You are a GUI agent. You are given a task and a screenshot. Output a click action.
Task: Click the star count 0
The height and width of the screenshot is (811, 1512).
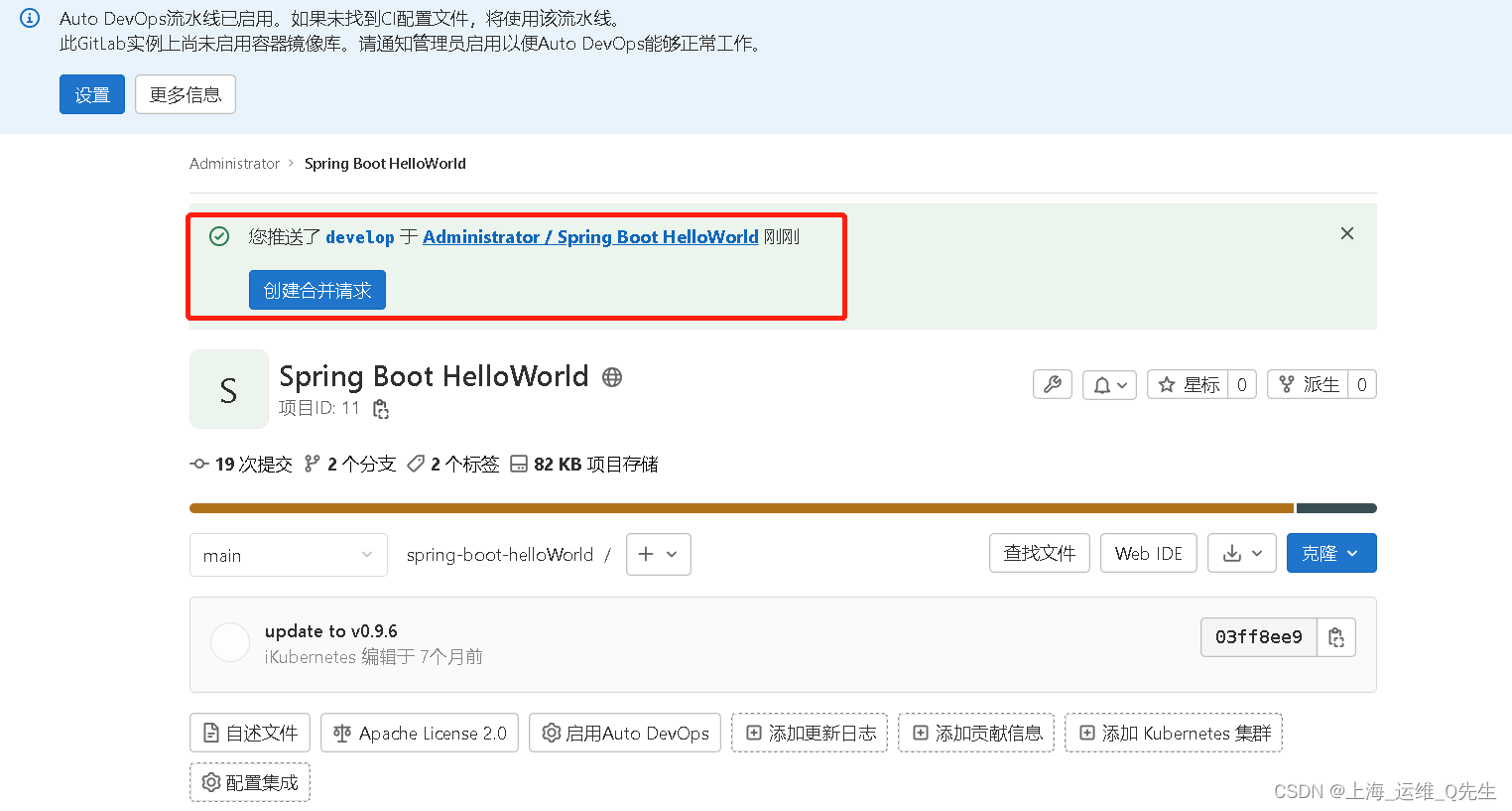1242,384
